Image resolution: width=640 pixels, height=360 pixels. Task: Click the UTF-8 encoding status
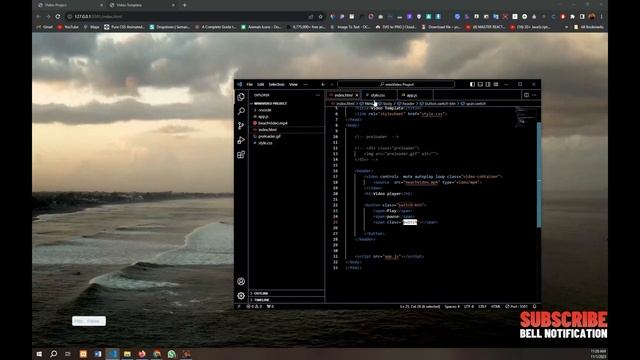[x=469, y=306]
